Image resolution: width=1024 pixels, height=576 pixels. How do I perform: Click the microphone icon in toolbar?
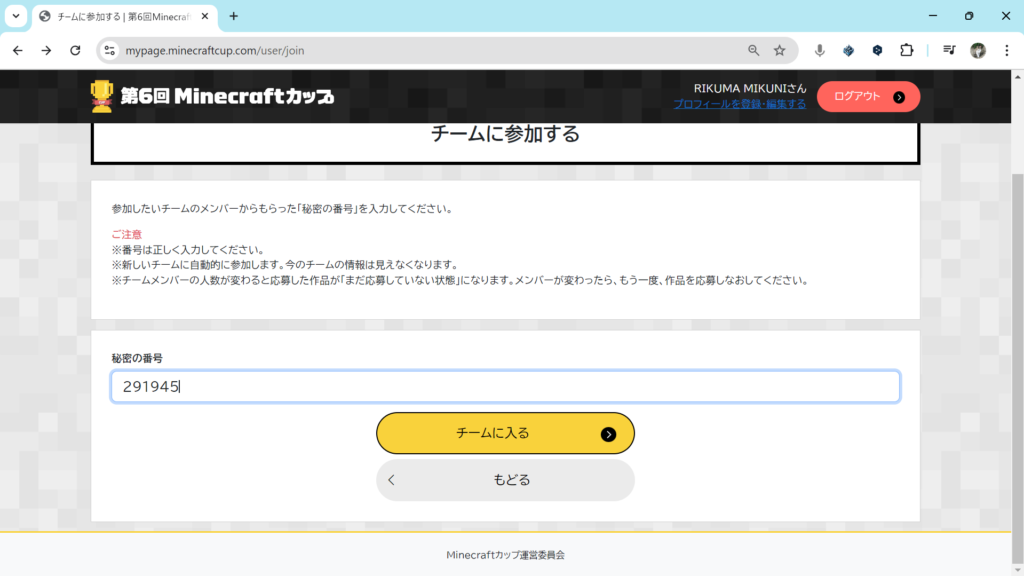pos(820,50)
